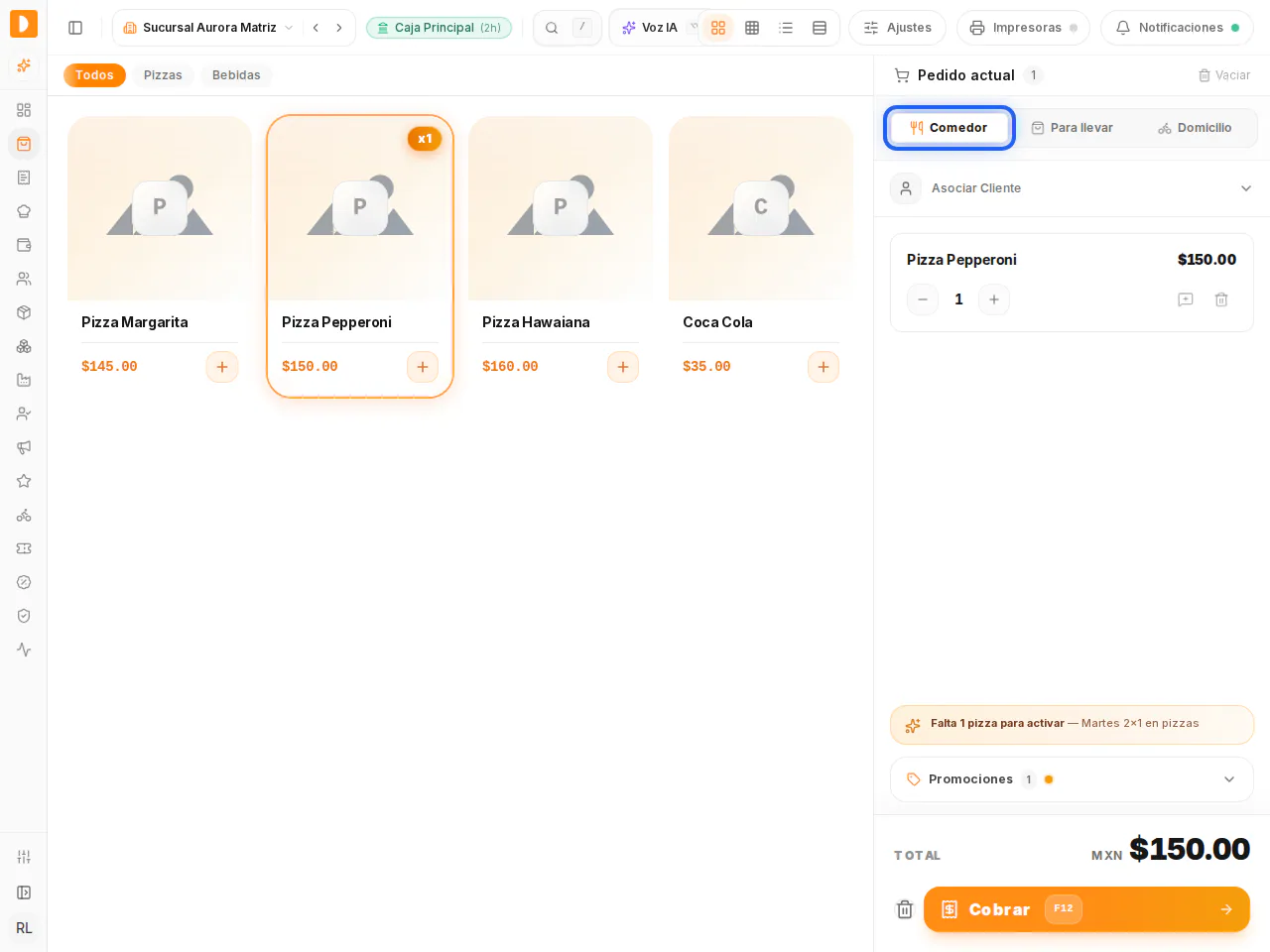Open the wallet icon in sidebar
The image size is (1270, 952).
[x=24, y=245]
